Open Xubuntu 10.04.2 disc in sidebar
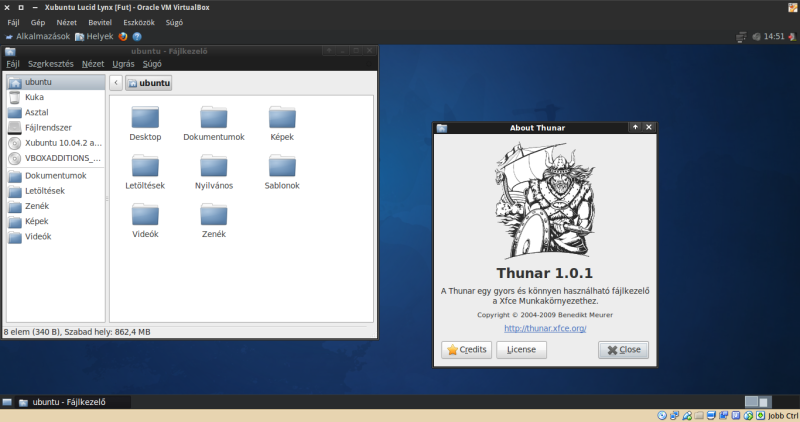This screenshot has width=800, height=422. click(x=56, y=143)
